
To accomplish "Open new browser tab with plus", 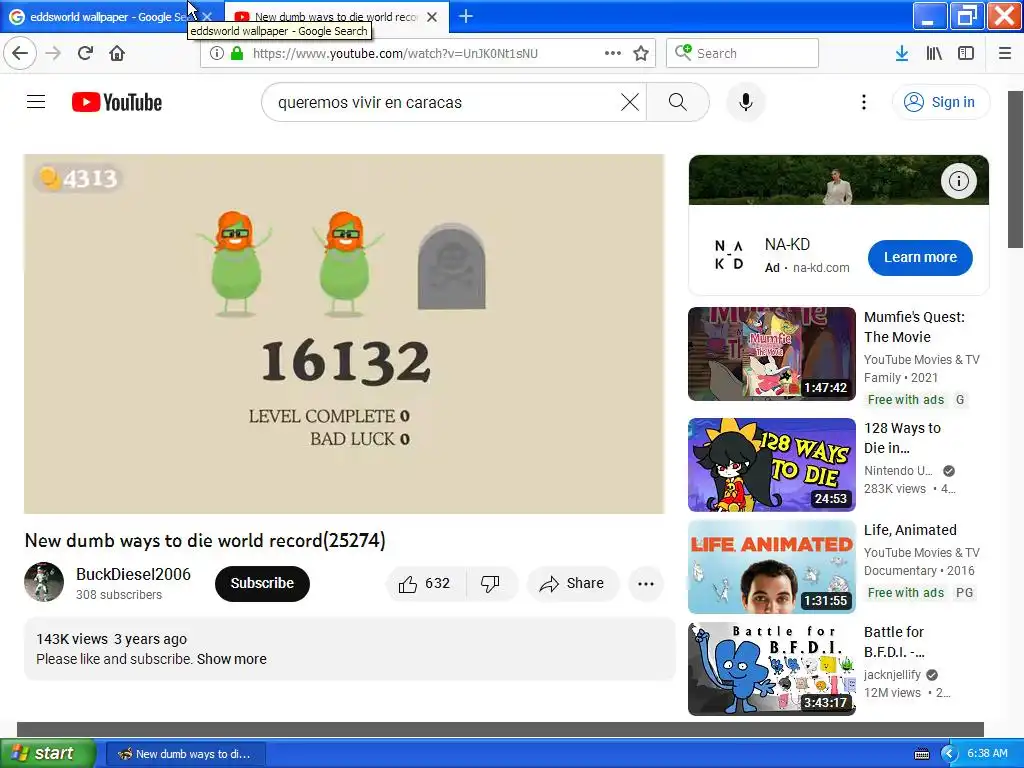I will pyautogui.click(x=466, y=16).
